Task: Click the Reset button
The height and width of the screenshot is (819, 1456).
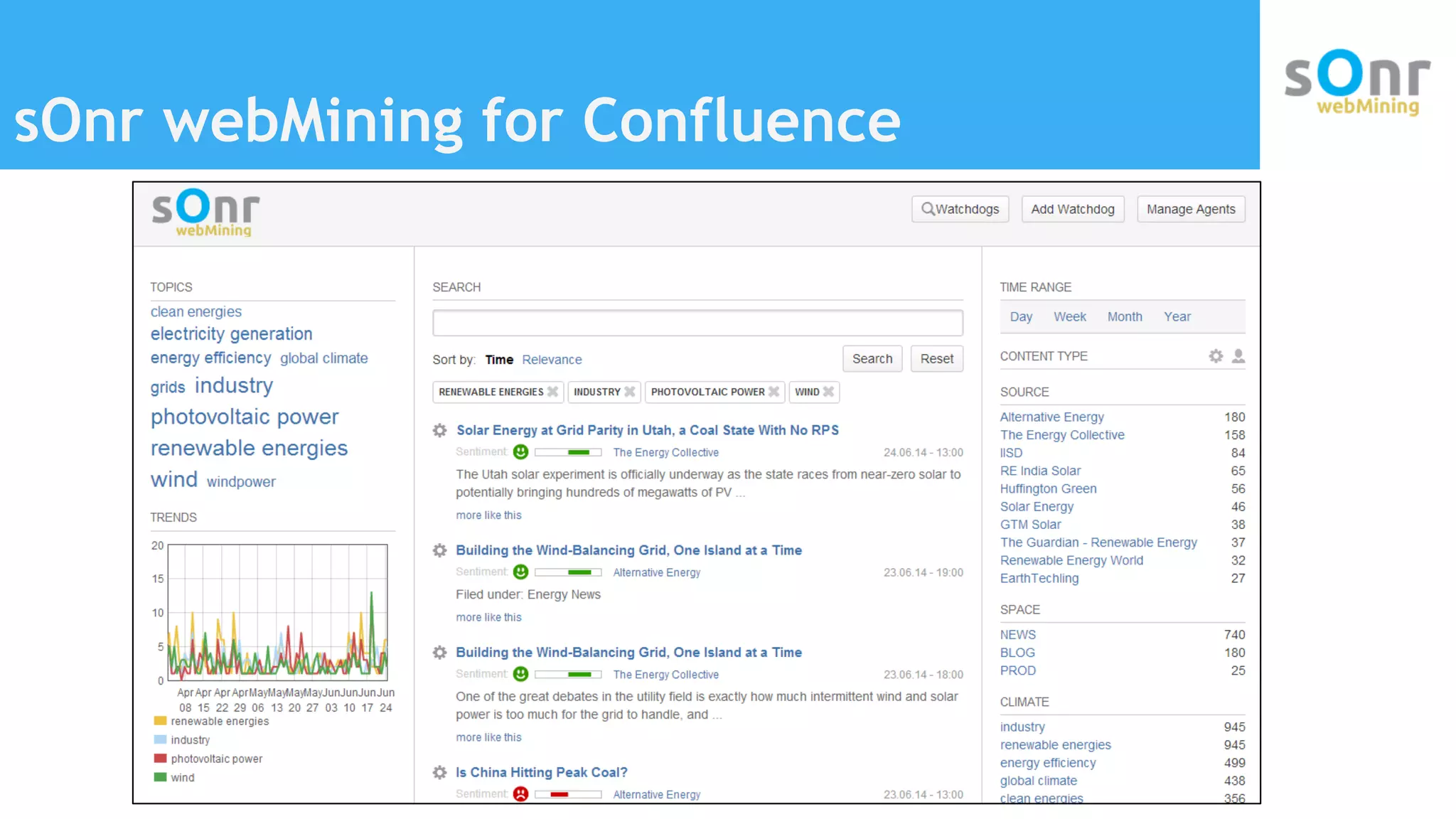Action: (937, 359)
